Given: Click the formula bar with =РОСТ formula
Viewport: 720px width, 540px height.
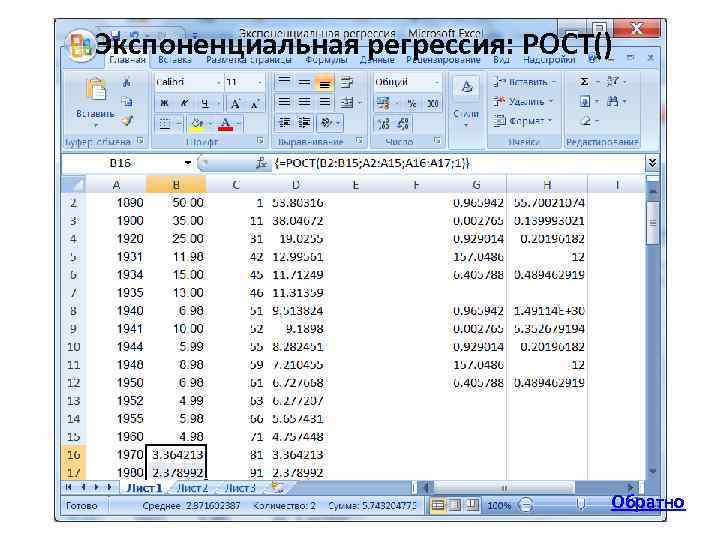Looking at the screenshot, I should point(459,163).
